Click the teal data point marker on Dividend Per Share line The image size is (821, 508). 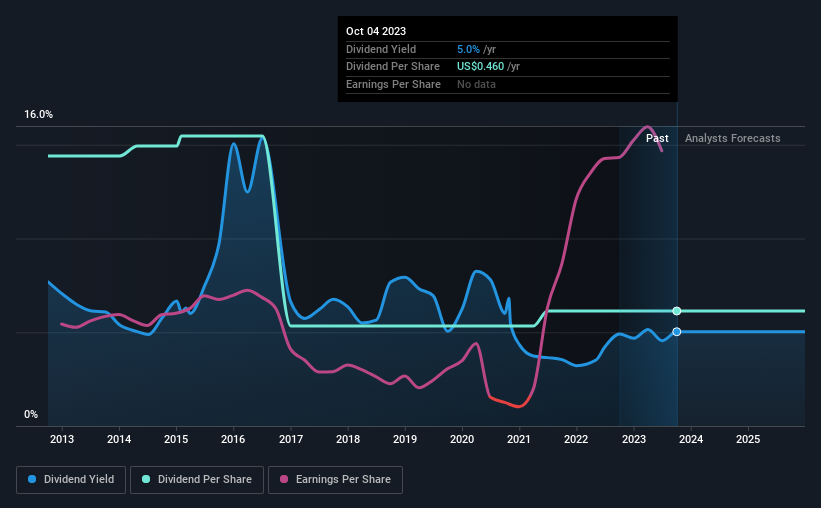coord(676,311)
